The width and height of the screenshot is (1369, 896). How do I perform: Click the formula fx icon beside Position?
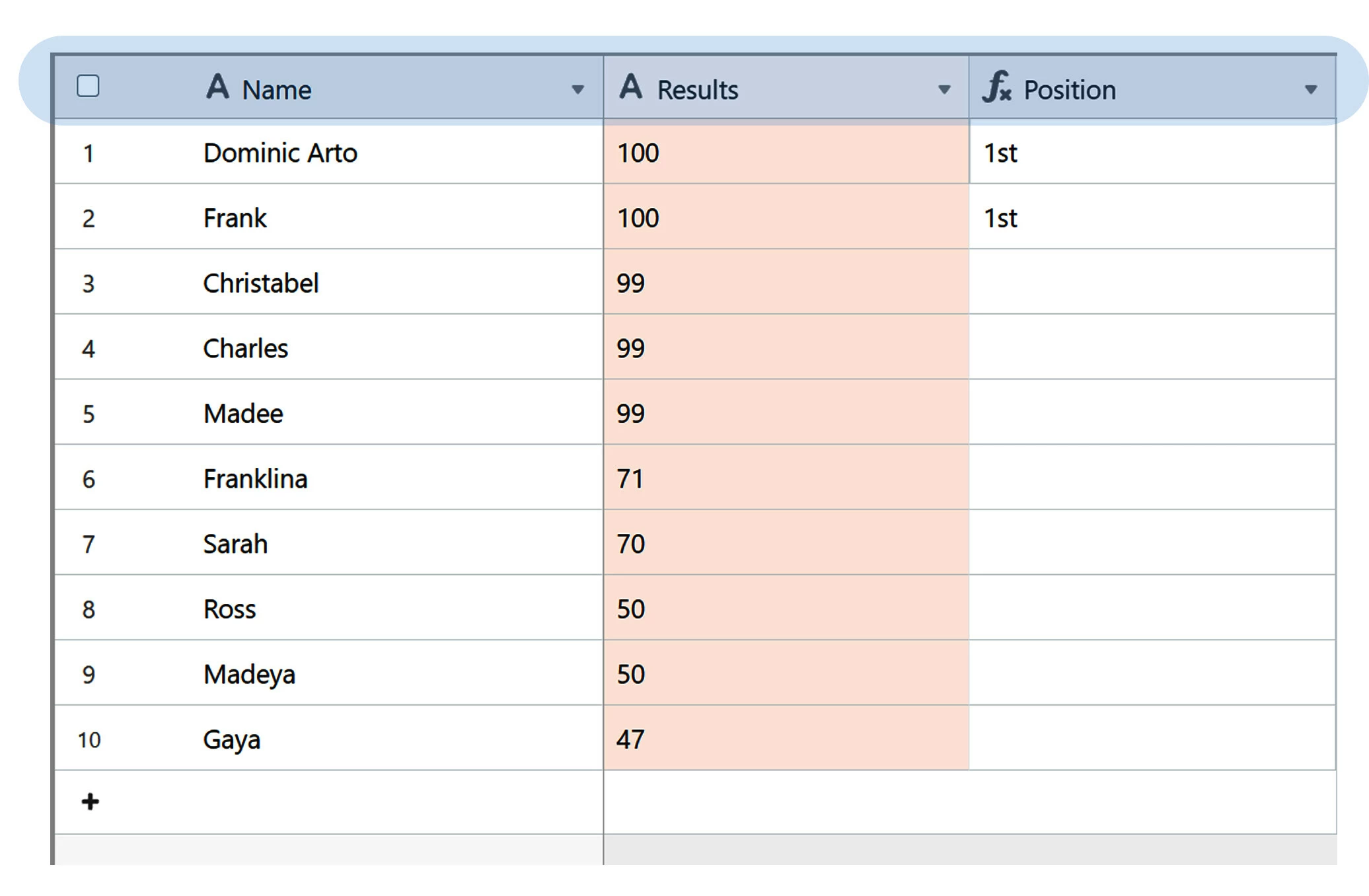[996, 87]
